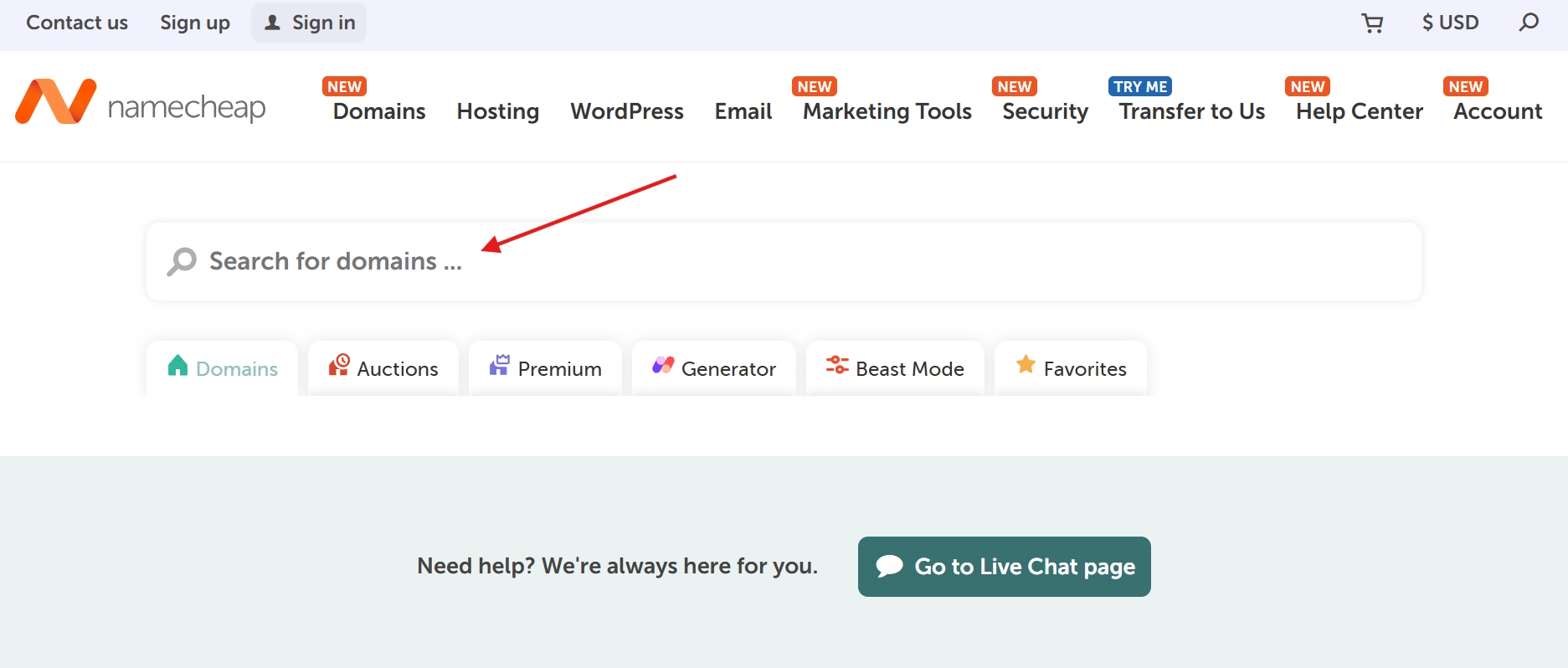Open the Hosting navigation menu

(x=498, y=111)
